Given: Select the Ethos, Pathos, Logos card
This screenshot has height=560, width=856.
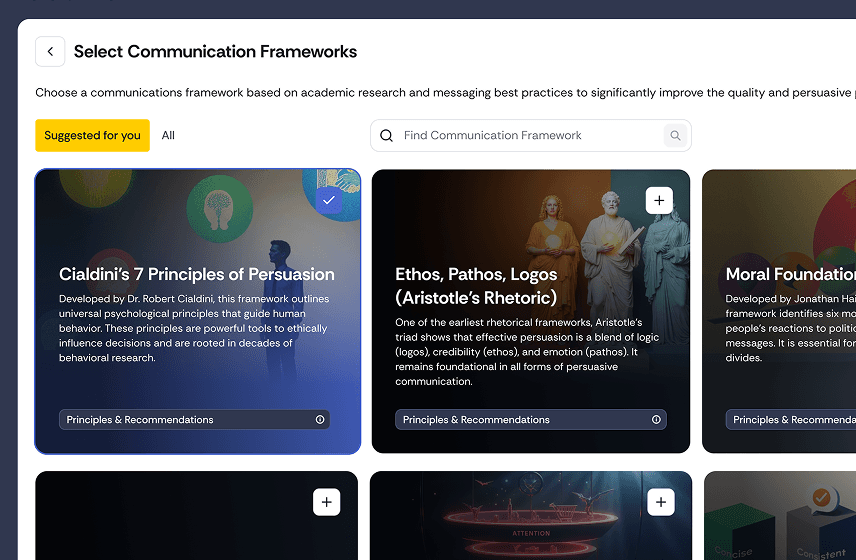Looking at the screenshot, I should [x=531, y=312].
